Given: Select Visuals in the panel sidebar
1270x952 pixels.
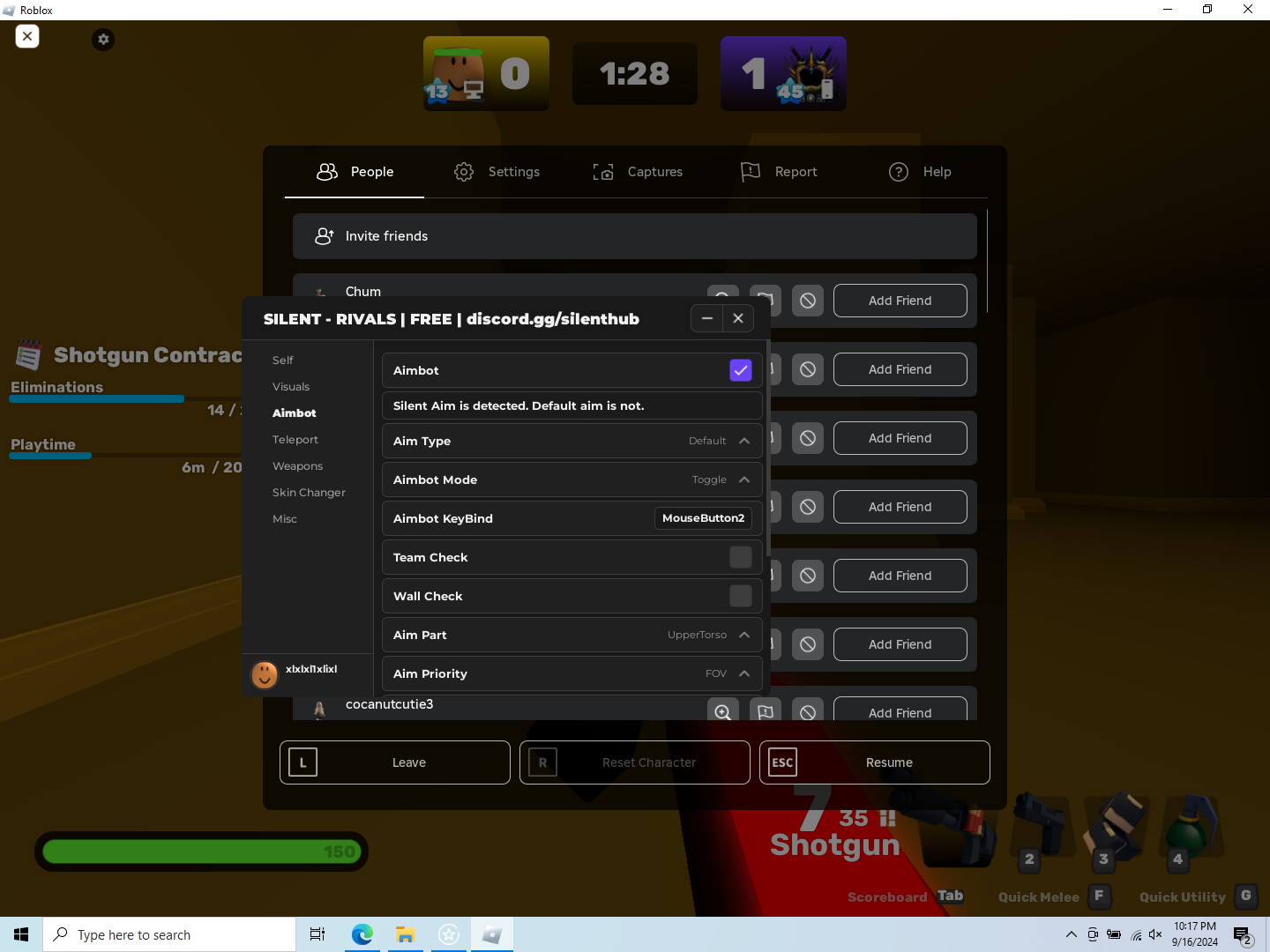Looking at the screenshot, I should 291,387.
